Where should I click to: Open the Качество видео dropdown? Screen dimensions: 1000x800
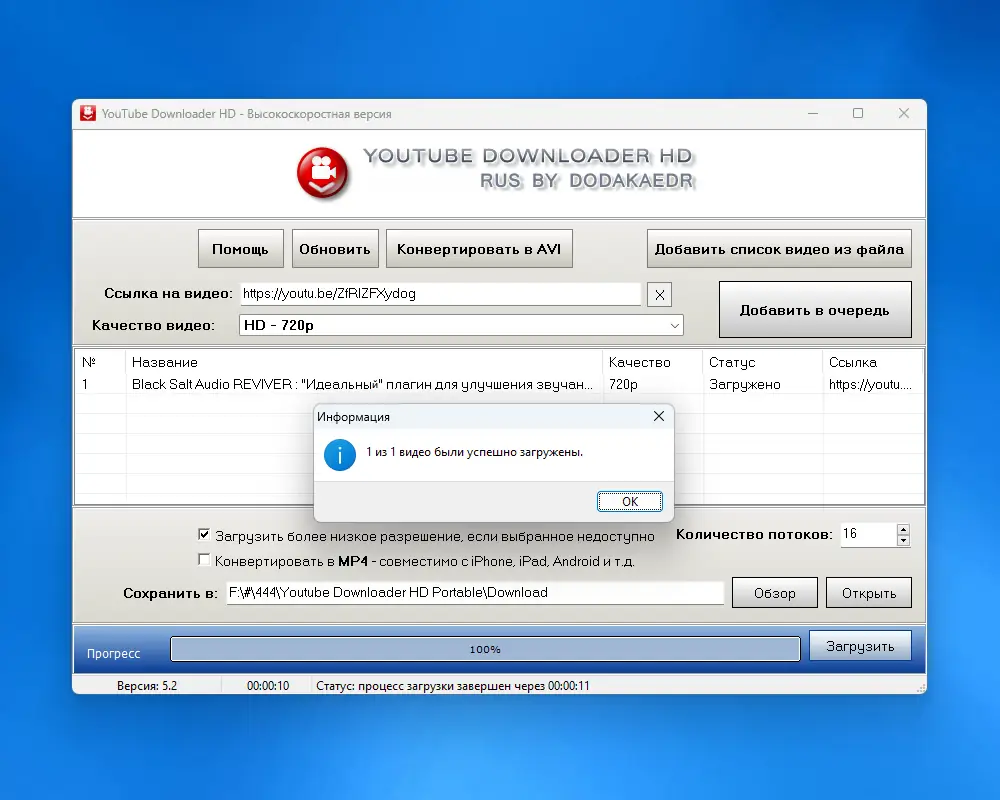(x=461, y=325)
